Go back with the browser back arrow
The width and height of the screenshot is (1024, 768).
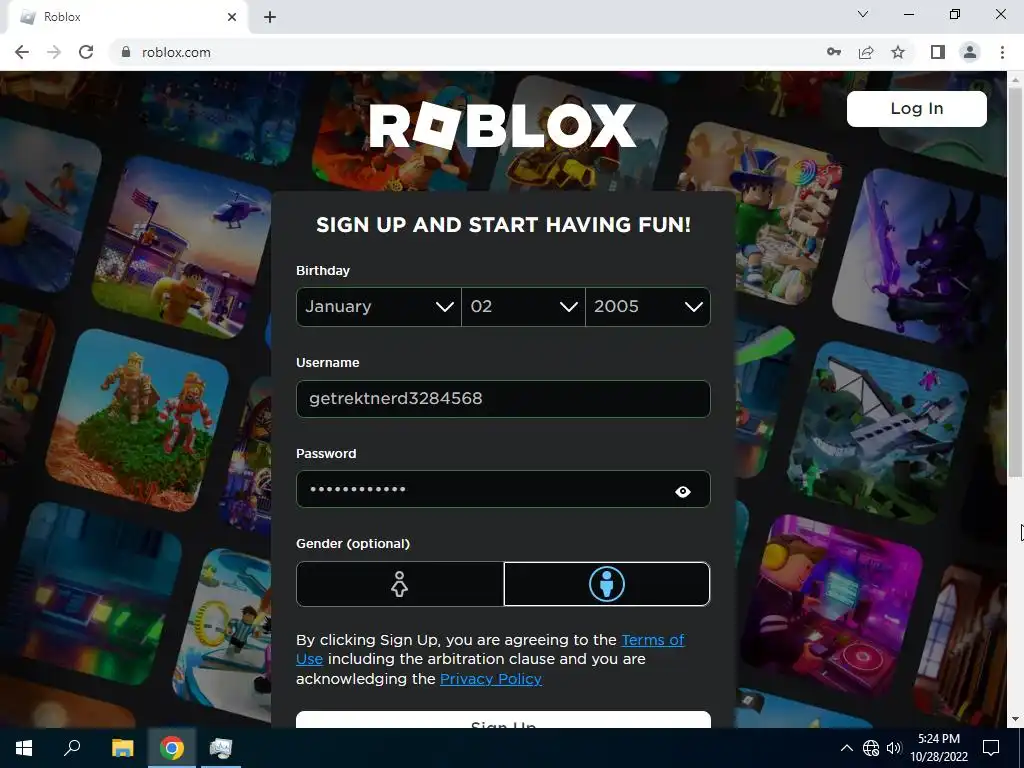tap(22, 52)
